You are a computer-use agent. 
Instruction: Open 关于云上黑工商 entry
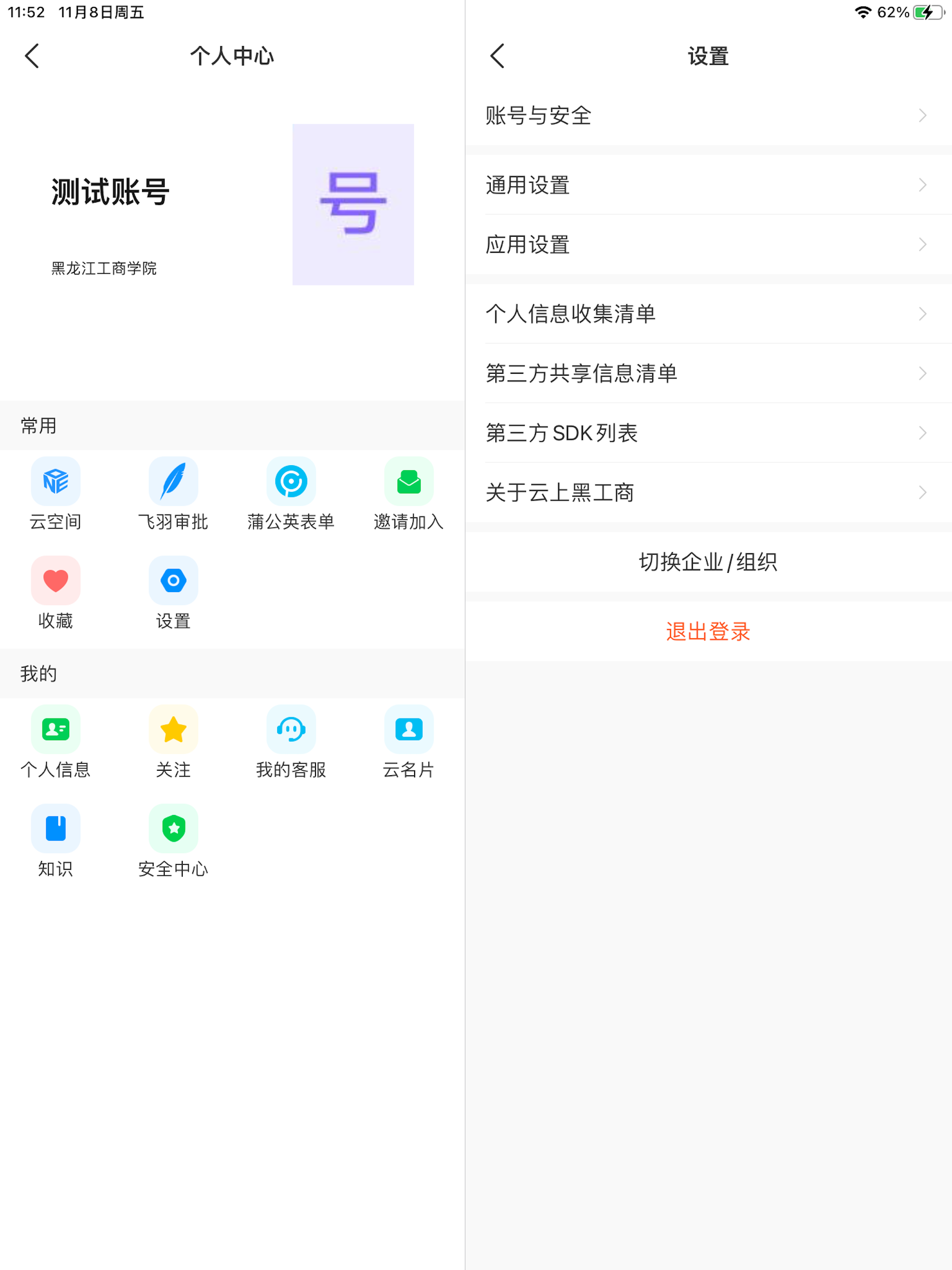coord(708,492)
